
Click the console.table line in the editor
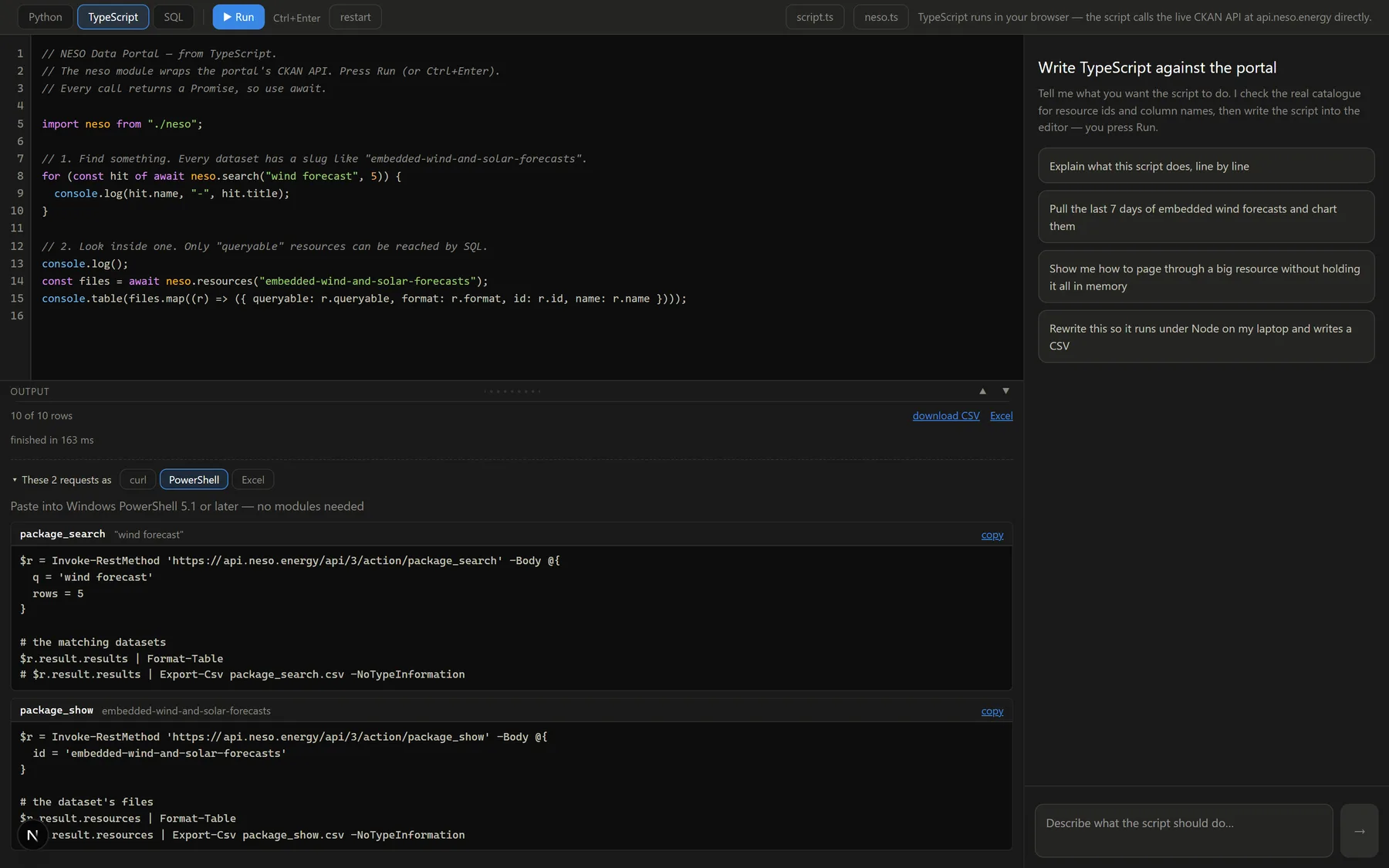click(x=364, y=299)
